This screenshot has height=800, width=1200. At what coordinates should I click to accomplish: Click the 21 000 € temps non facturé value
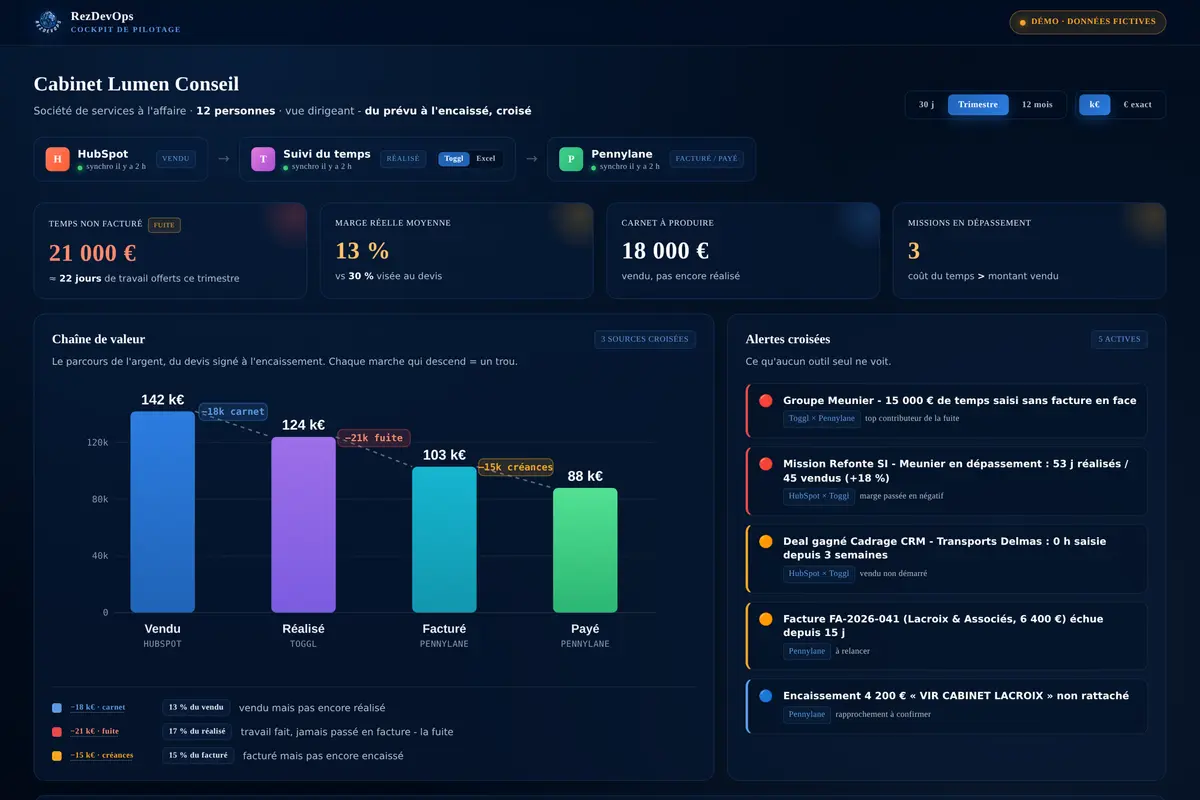(x=92, y=252)
